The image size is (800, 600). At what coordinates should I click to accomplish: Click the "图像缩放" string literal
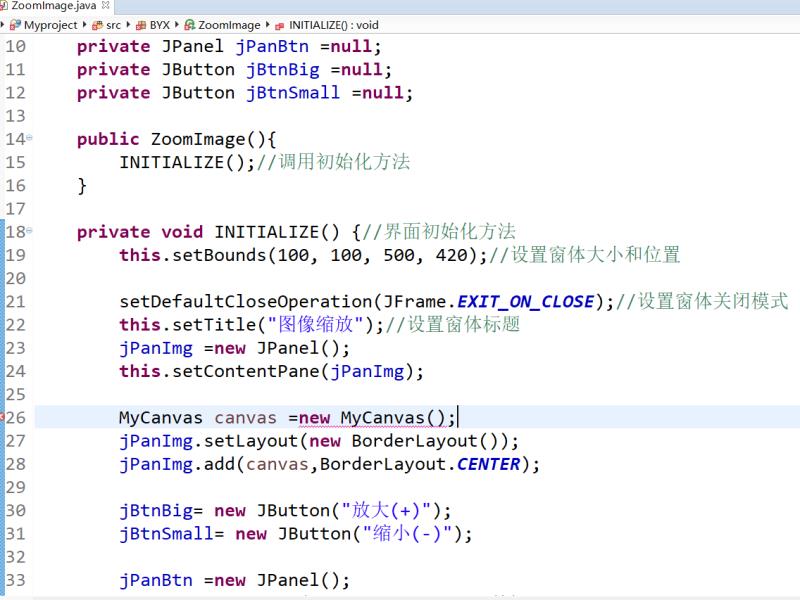(x=316, y=325)
